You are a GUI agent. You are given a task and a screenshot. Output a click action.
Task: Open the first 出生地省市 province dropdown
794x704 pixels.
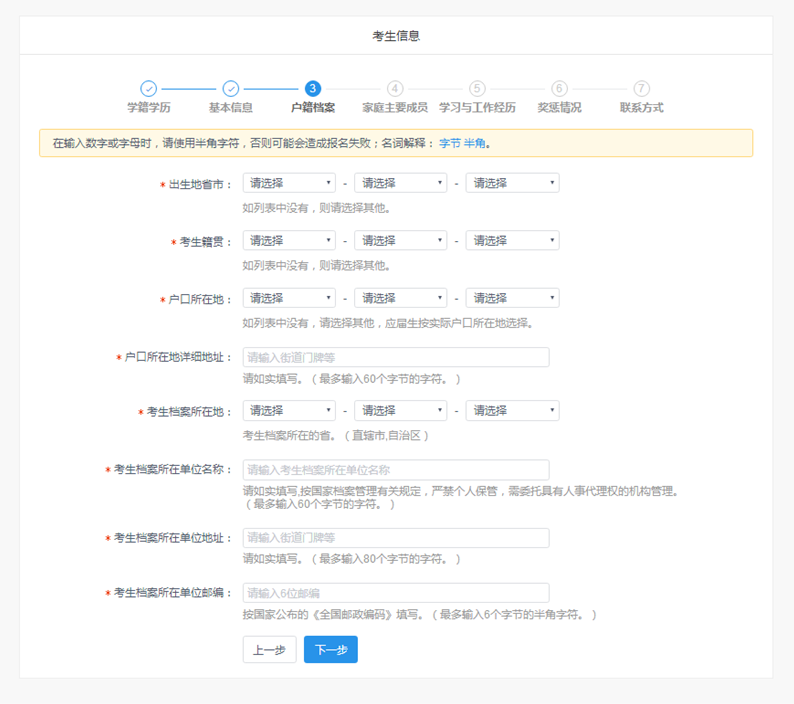[x=289, y=183]
